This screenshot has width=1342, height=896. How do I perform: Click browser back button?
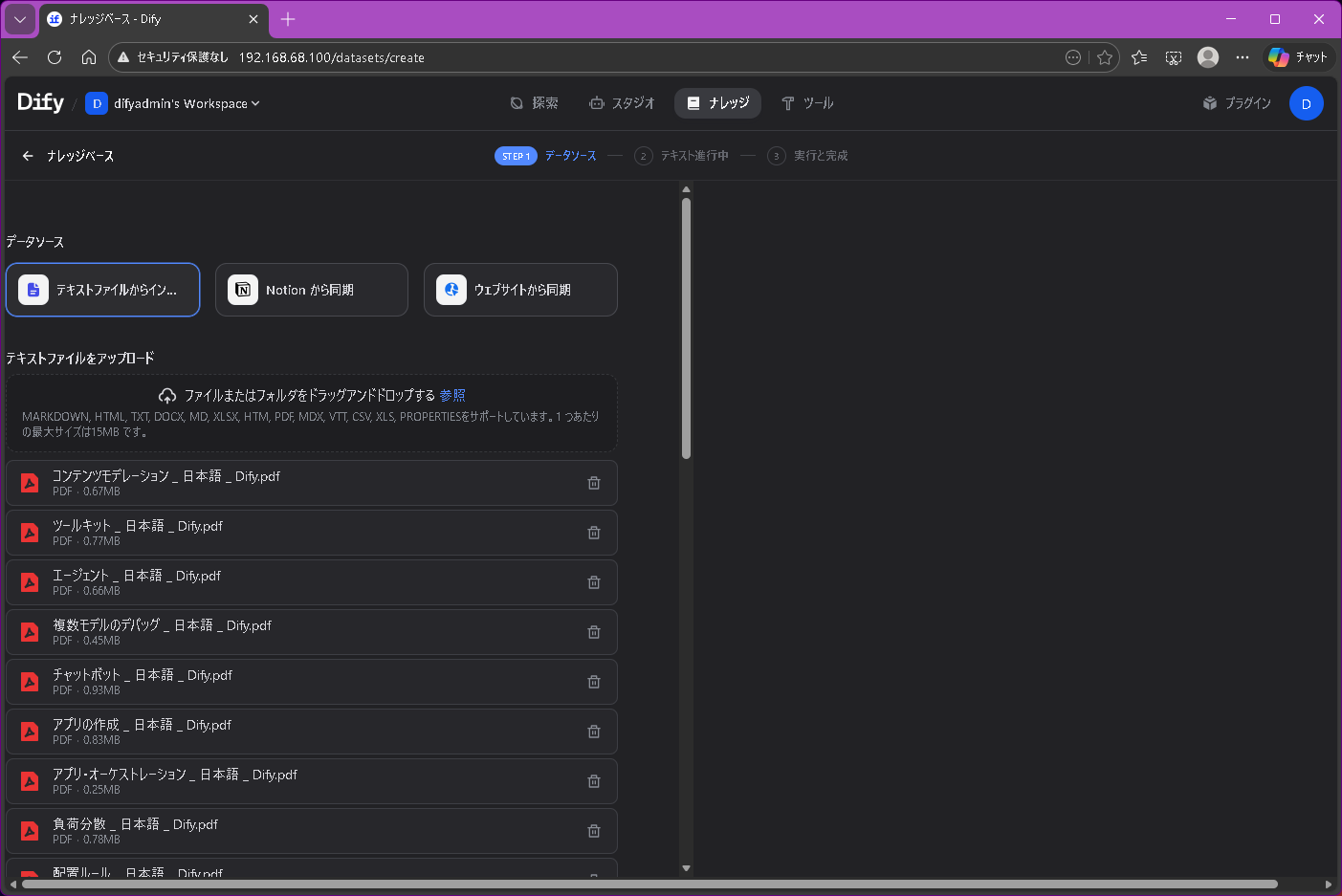pyautogui.click(x=20, y=57)
